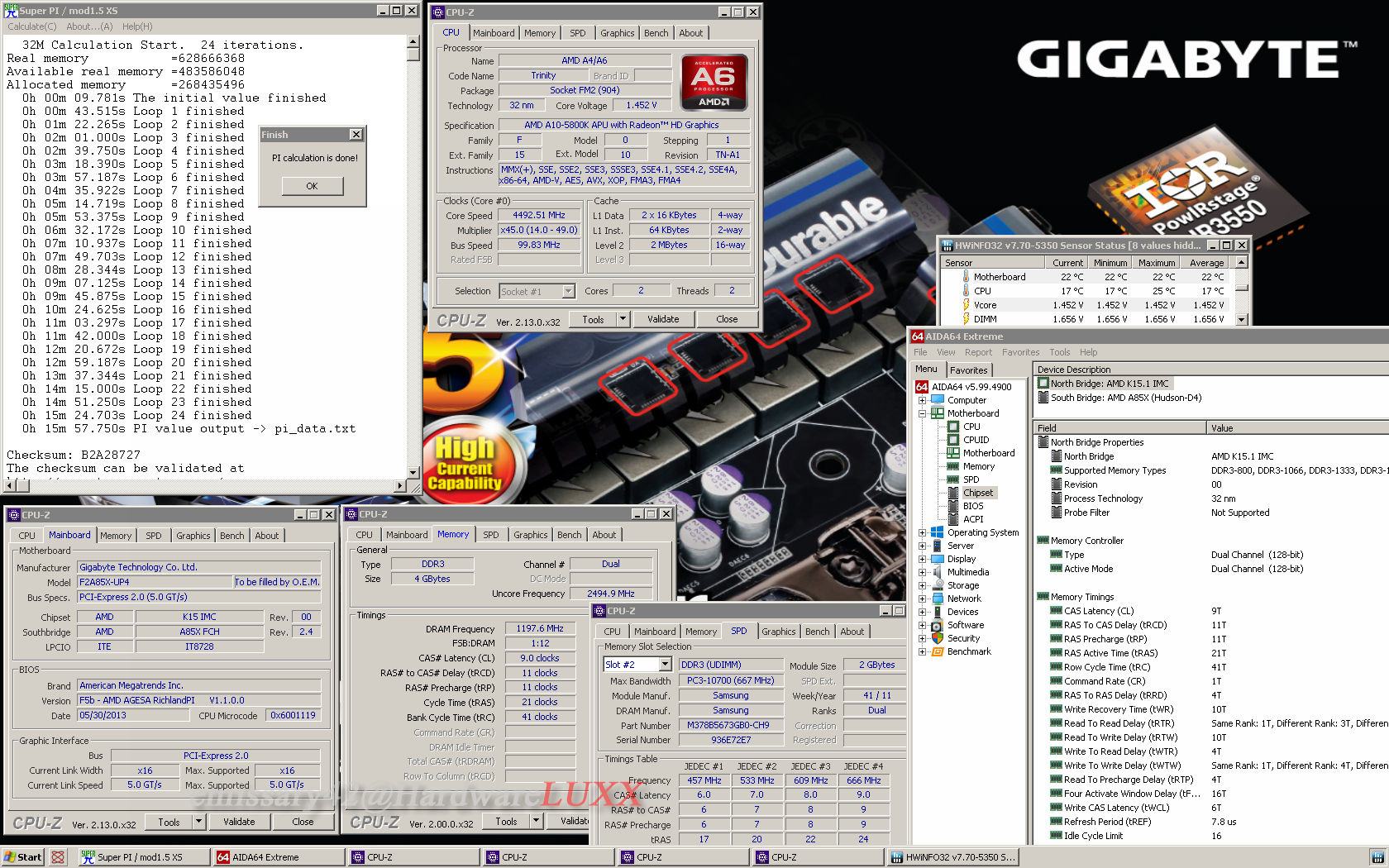Image resolution: width=1389 pixels, height=868 pixels.
Task: Select the CPUID icon in AIDA64 tree
Action: click(953, 440)
